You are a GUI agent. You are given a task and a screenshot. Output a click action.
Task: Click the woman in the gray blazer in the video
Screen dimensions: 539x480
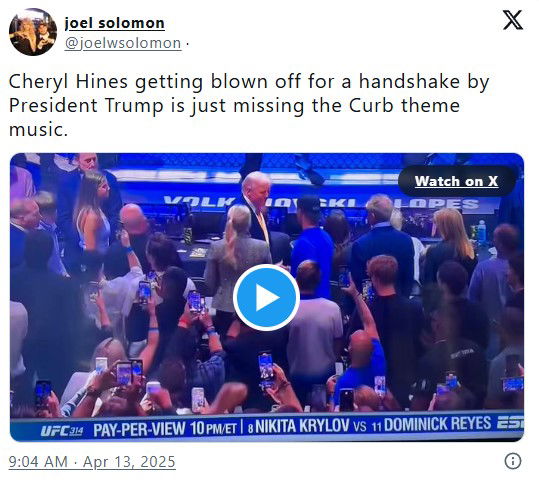click(236, 261)
